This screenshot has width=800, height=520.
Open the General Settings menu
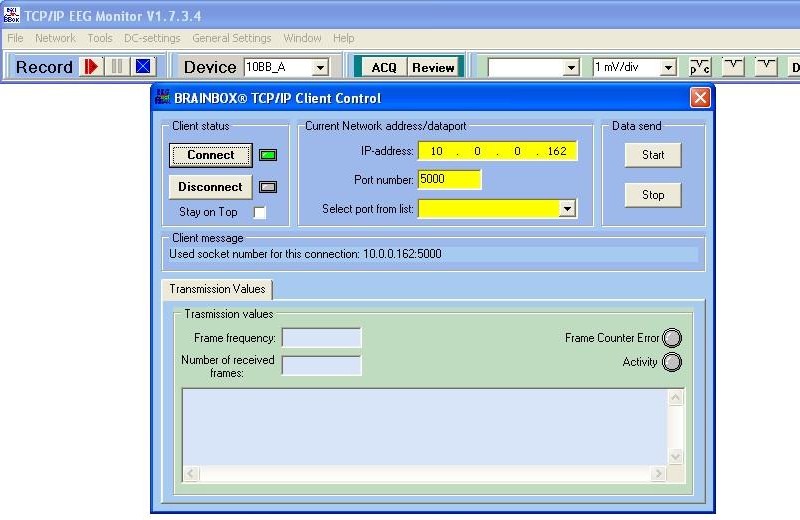232,38
